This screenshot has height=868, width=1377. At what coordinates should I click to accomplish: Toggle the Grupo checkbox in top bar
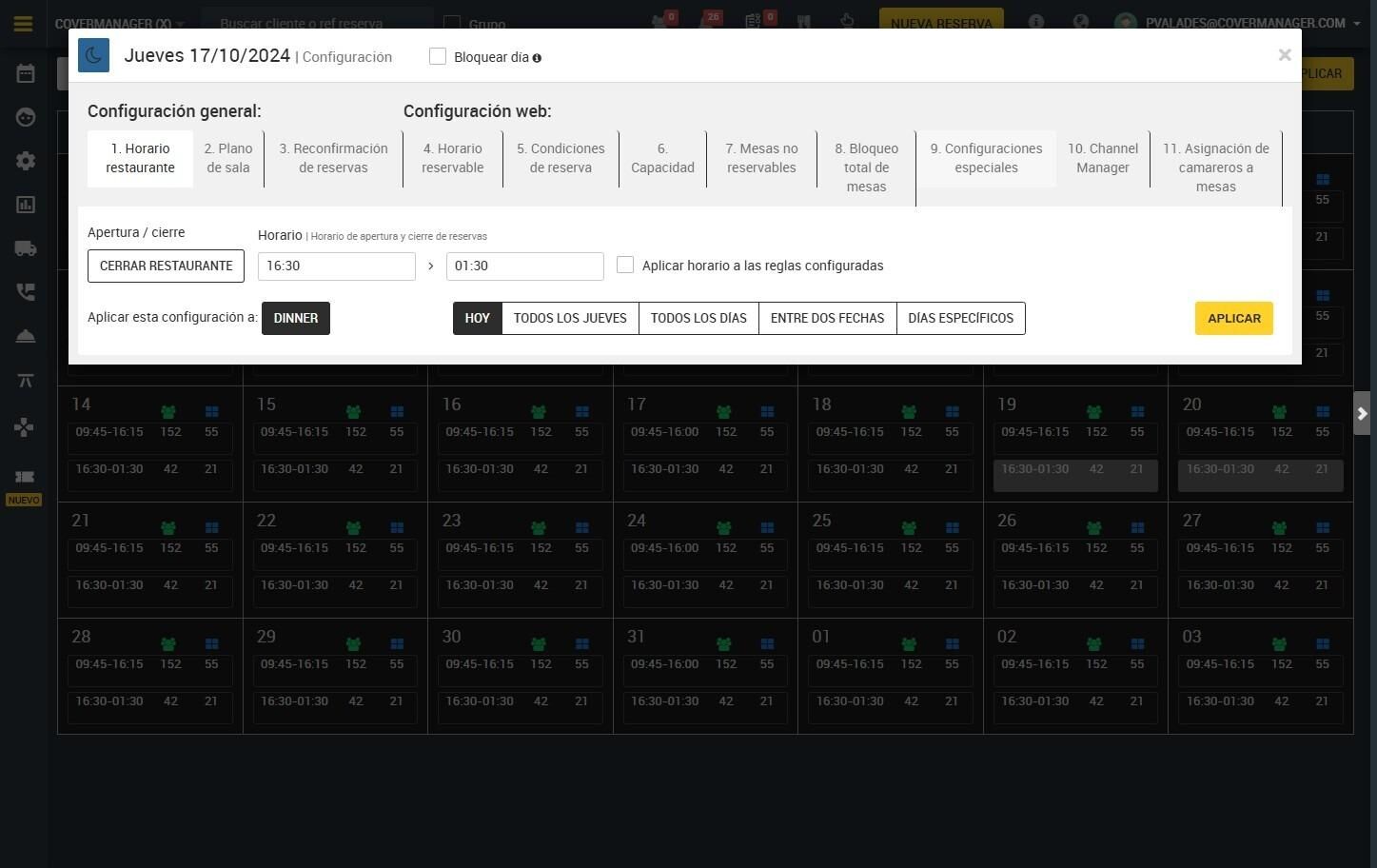tap(452, 23)
